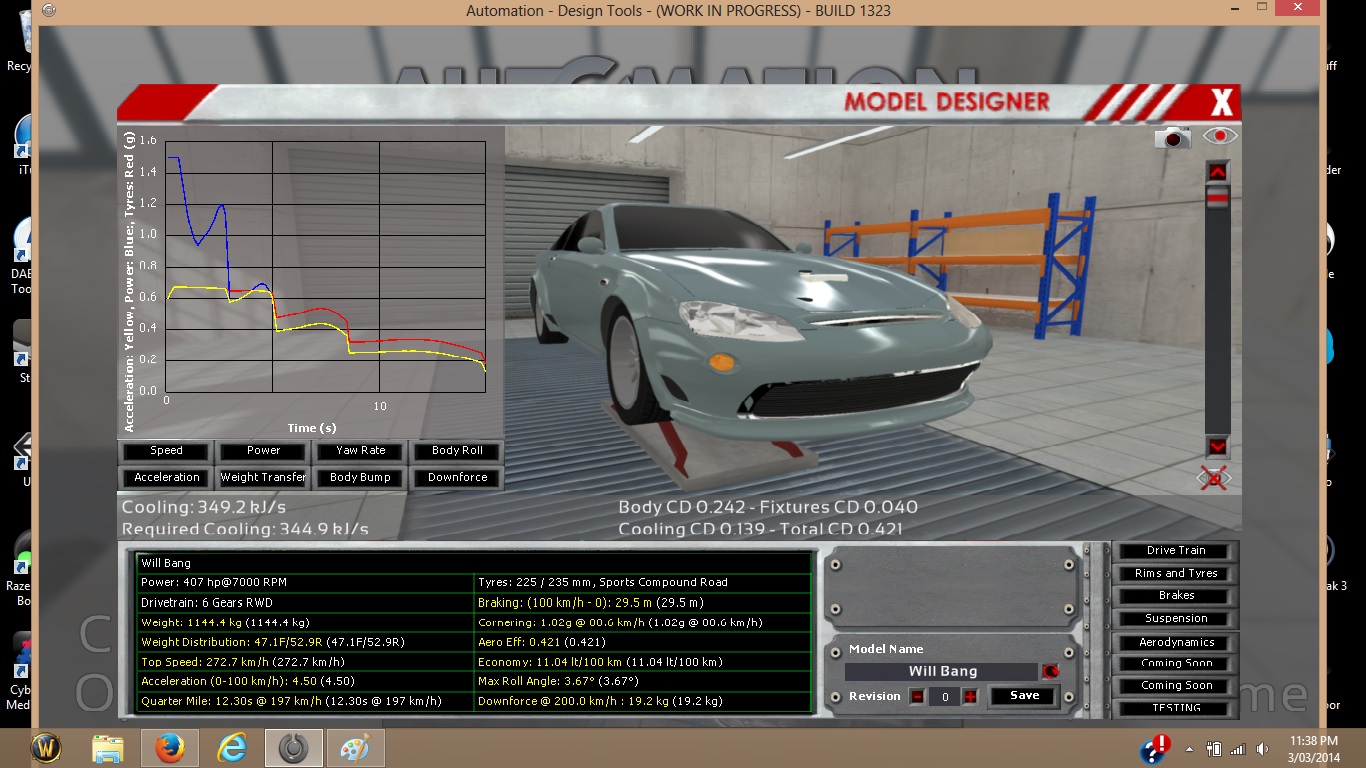Click the Acceleration (0-100 km/h) 4.50 stat
The width and height of the screenshot is (1366, 768).
(x=306, y=682)
